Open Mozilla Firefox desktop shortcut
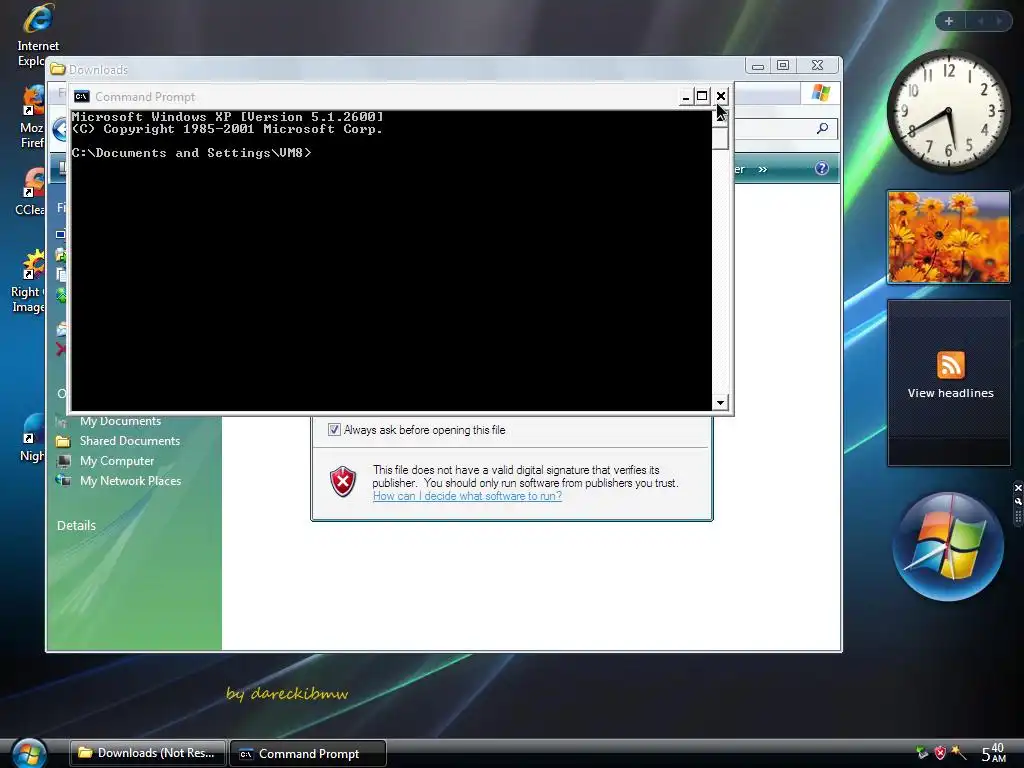Viewport: 1024px width, 768px height. click(32, 118)
